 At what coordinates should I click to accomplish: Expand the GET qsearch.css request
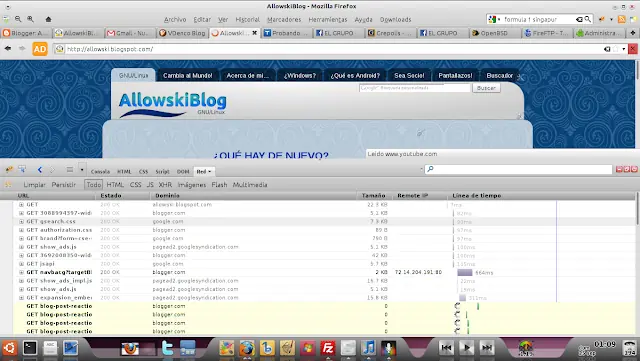[21, 221]
